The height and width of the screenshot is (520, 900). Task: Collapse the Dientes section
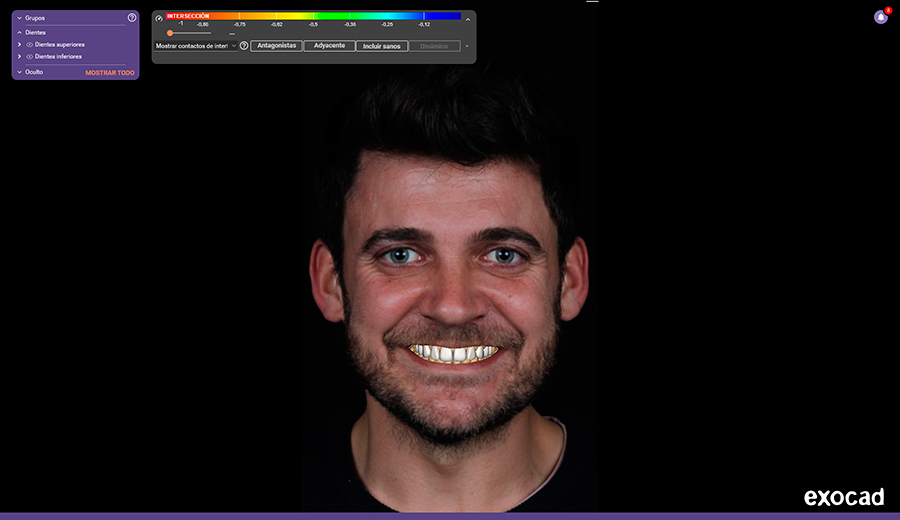pos(19,33)
